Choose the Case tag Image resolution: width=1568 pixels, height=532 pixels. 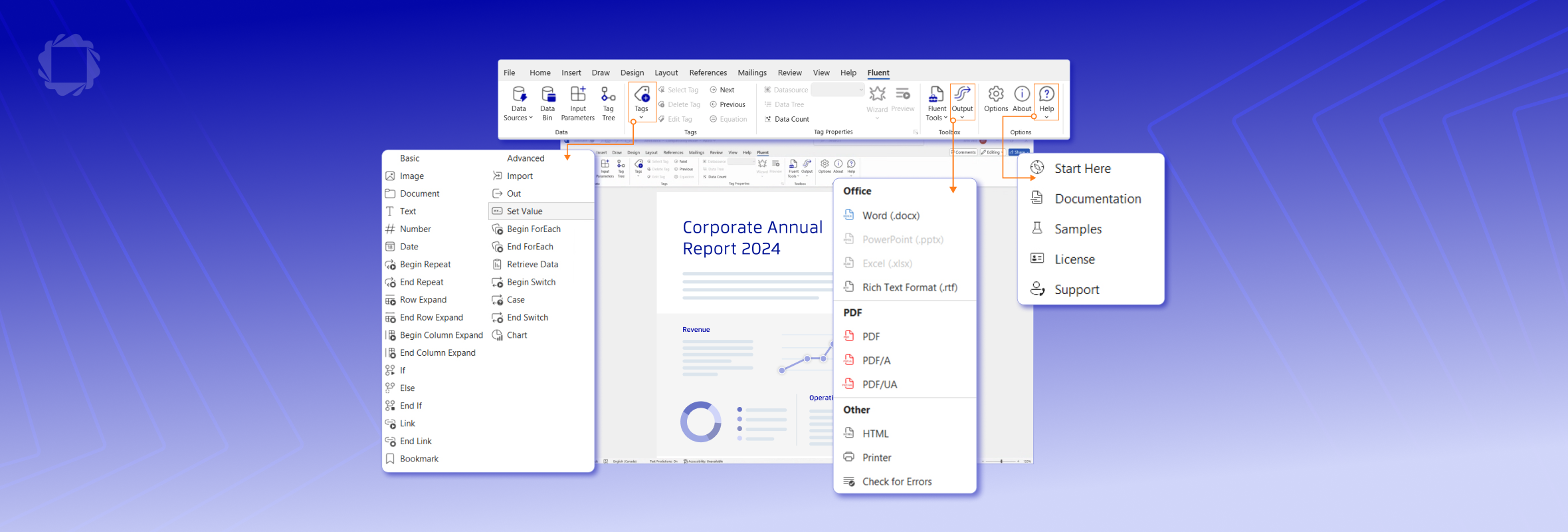tap(508, 300)
